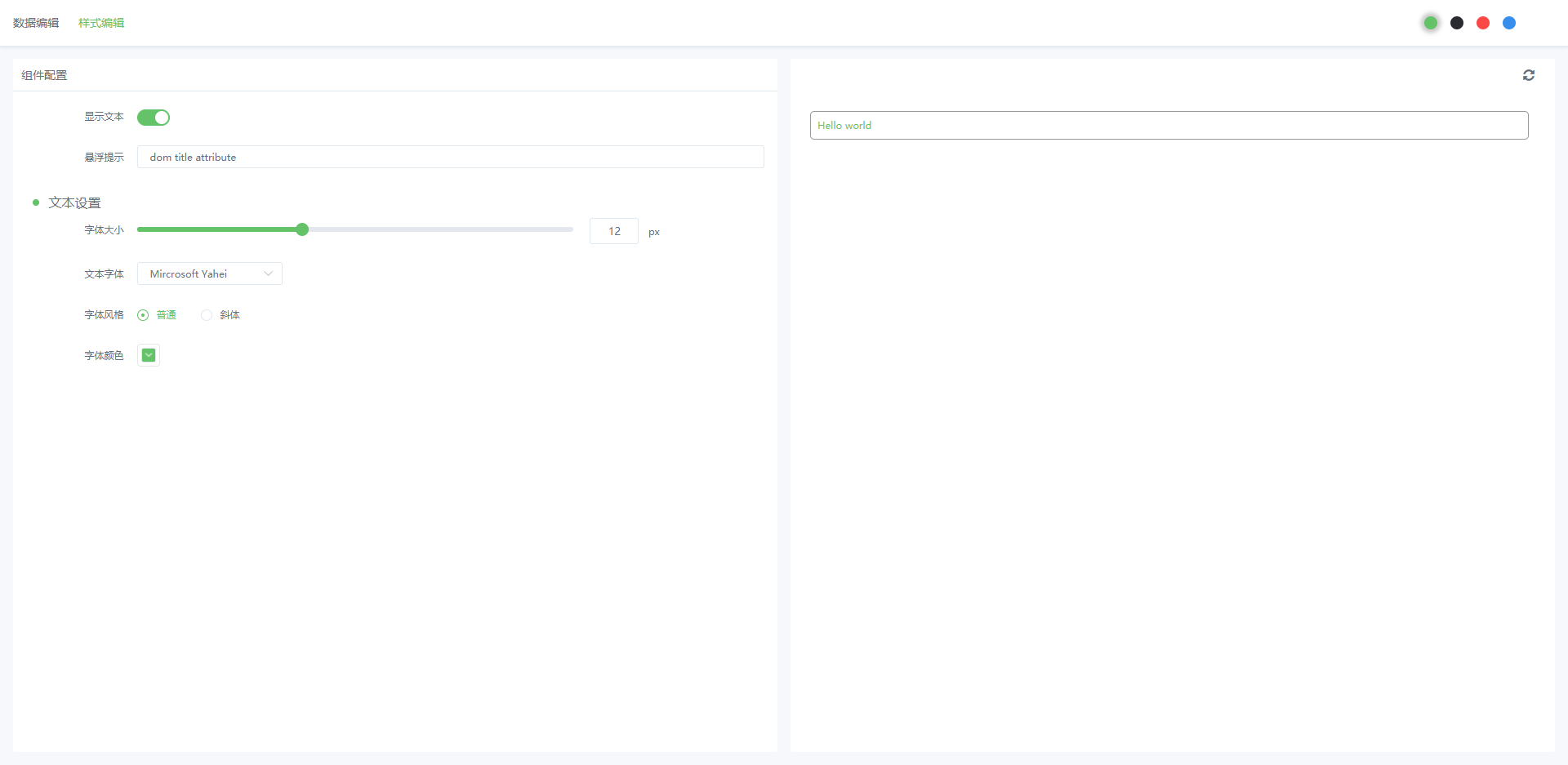This screenshot has height=765, width=1568.
Task: Open the 字体颜色 color picker swatch
Action: click(x=149, y=355)
